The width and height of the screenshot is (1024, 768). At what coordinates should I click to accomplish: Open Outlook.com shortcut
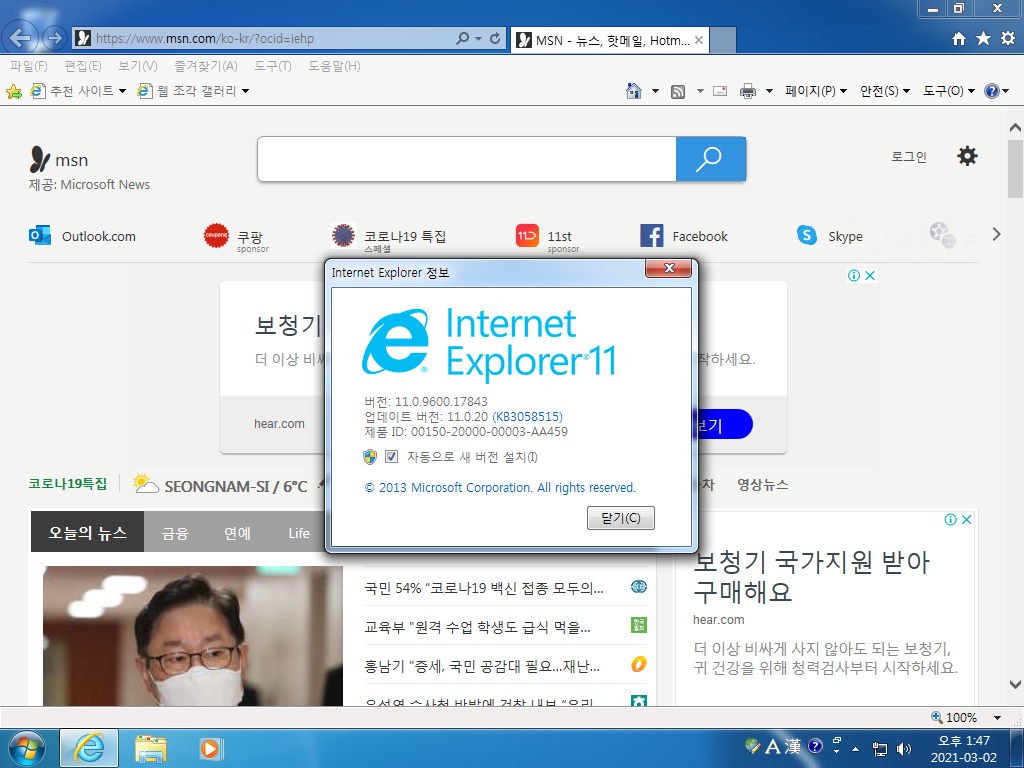click(x=82, y=236)
